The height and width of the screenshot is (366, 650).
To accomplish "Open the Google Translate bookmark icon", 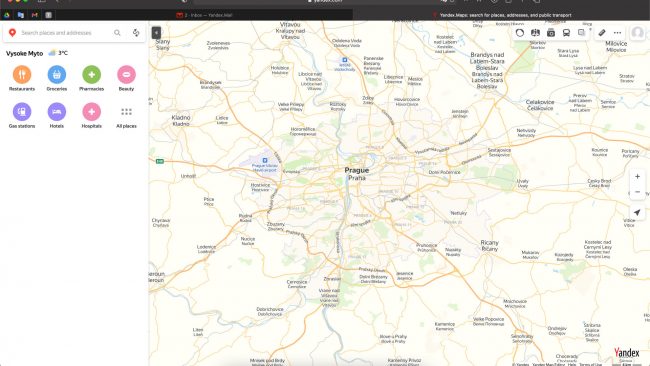I will [x=21, y=15].
